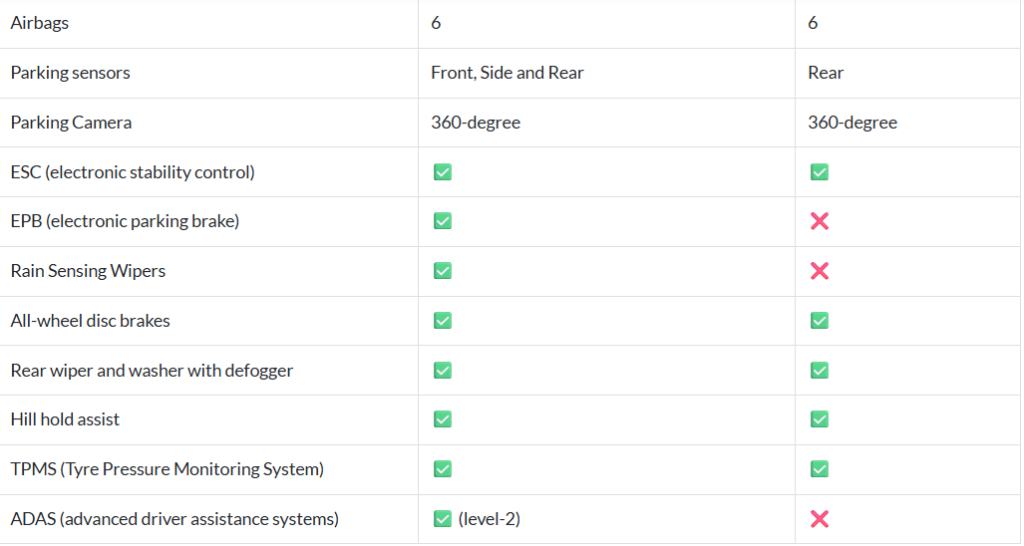
Task: Click the green checkmark beside "(level-2)"
Action: point(442,519)
